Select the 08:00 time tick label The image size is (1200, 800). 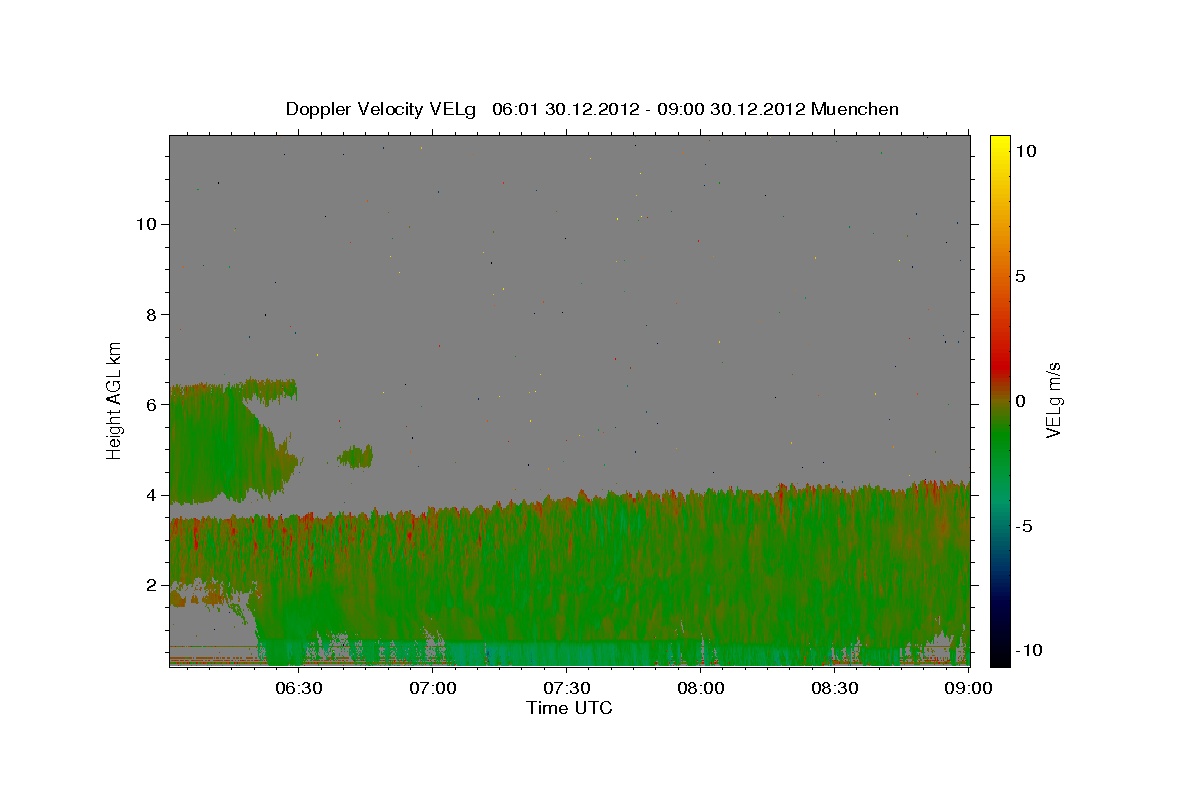701,689
